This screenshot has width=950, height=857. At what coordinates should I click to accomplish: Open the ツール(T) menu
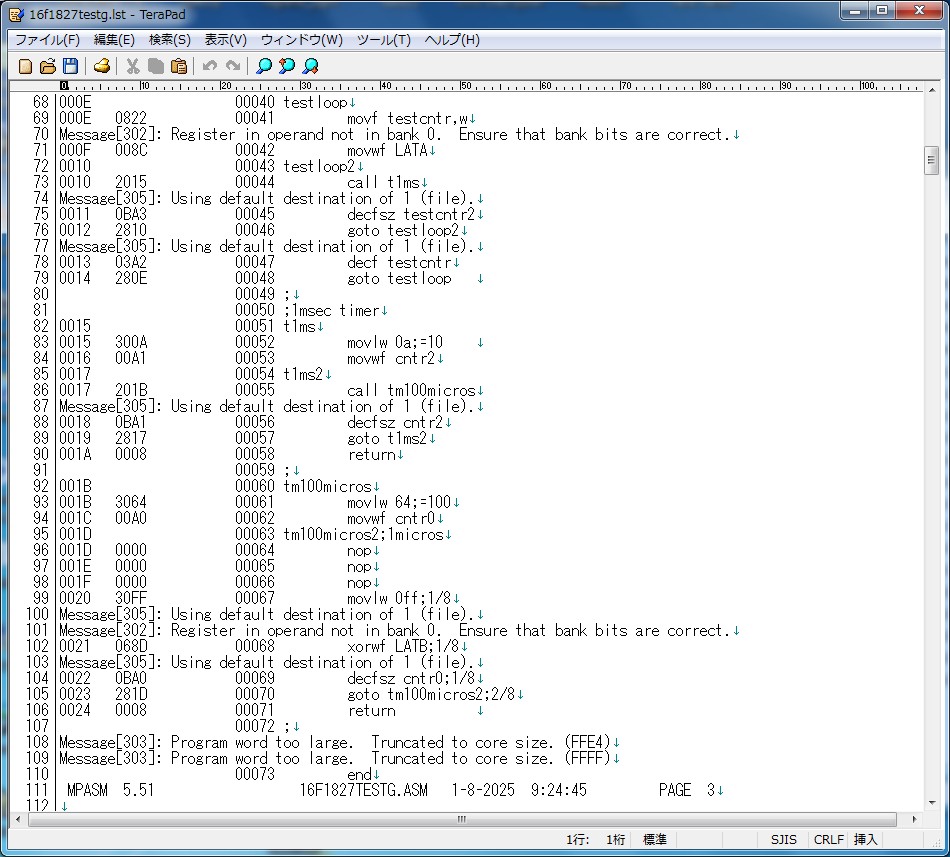[x=384, y=40]
